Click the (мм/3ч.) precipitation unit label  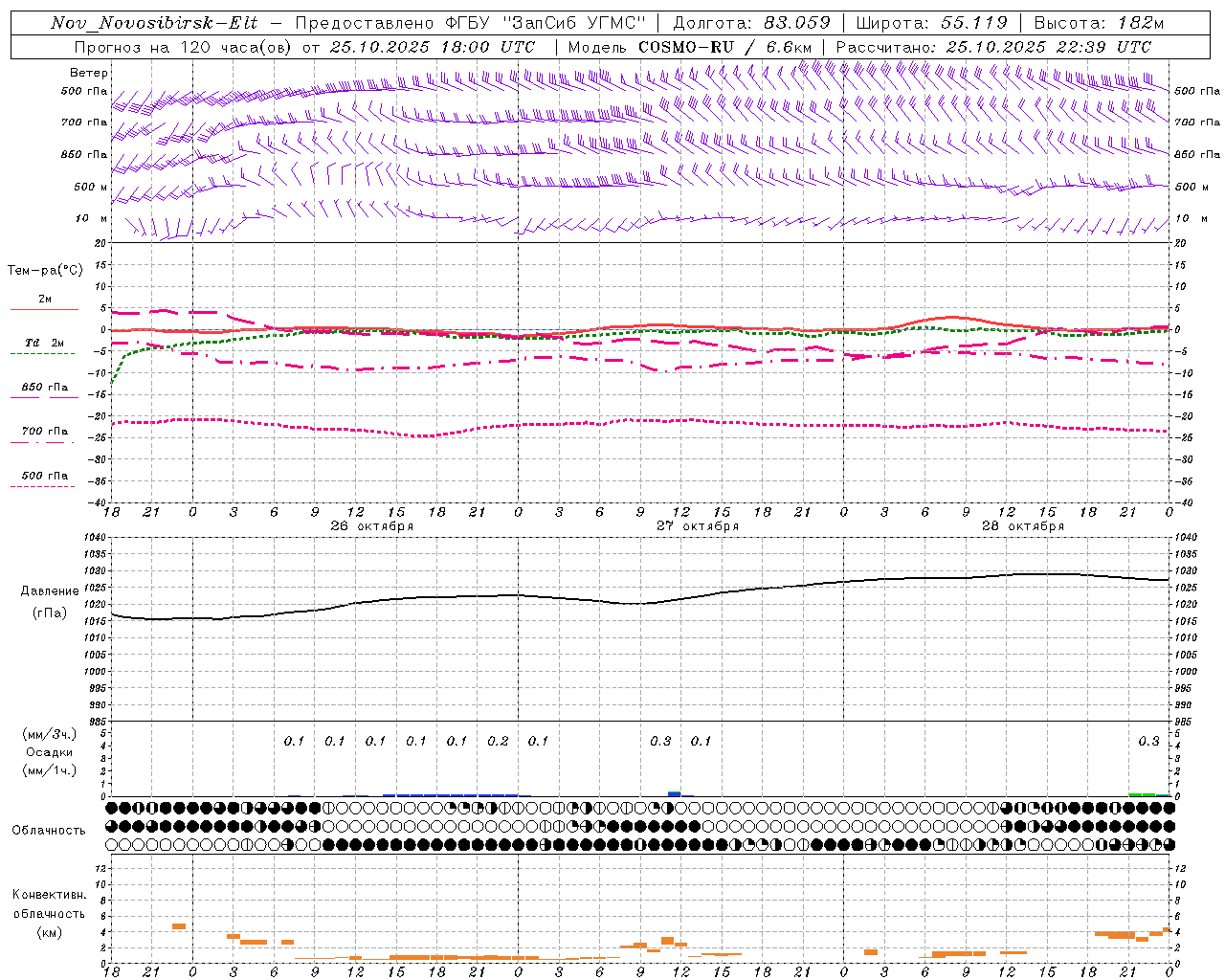coord(50,734)
